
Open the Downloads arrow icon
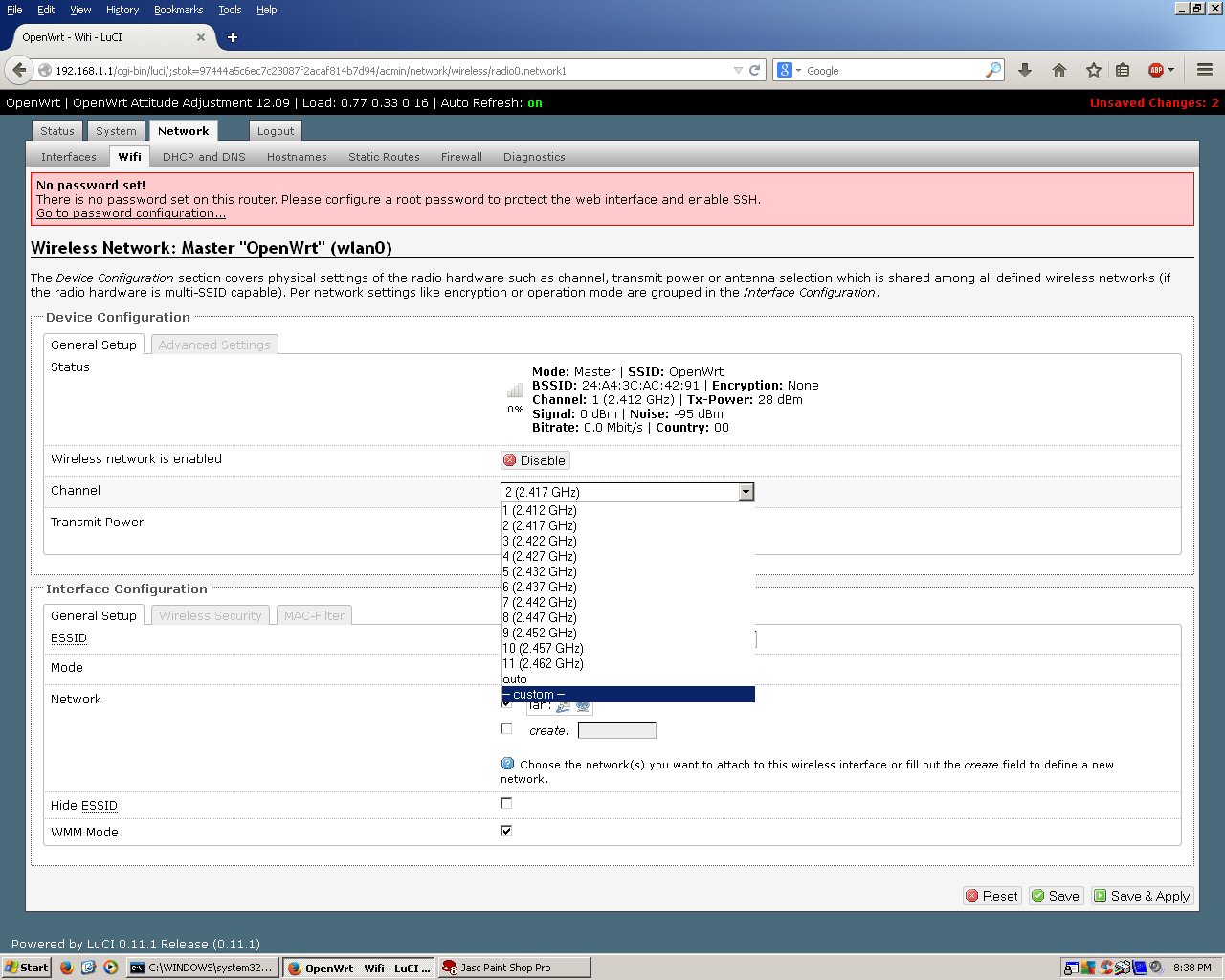click(1025, 70)
